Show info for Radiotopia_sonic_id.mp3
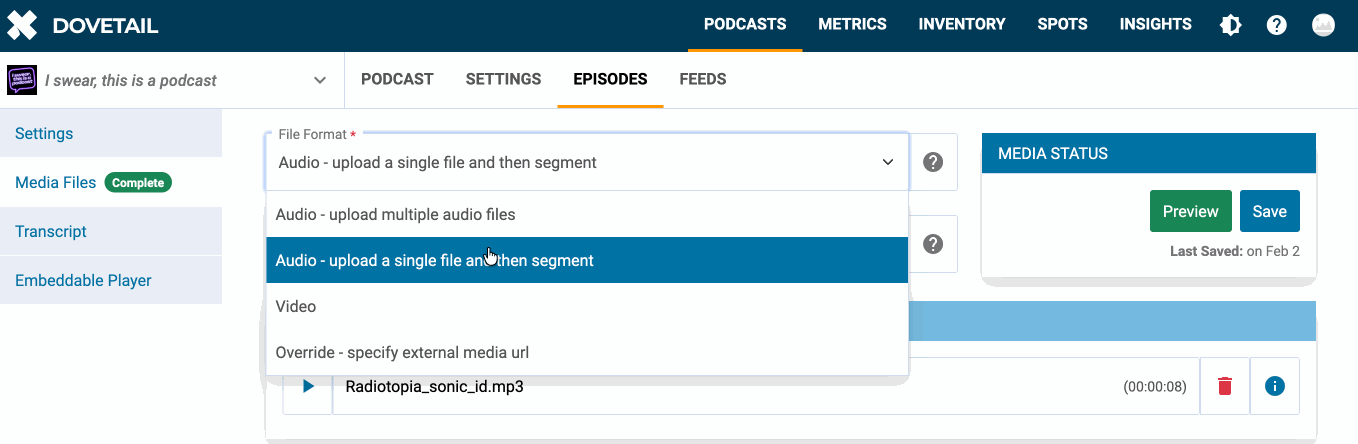 click(1274, 386)
